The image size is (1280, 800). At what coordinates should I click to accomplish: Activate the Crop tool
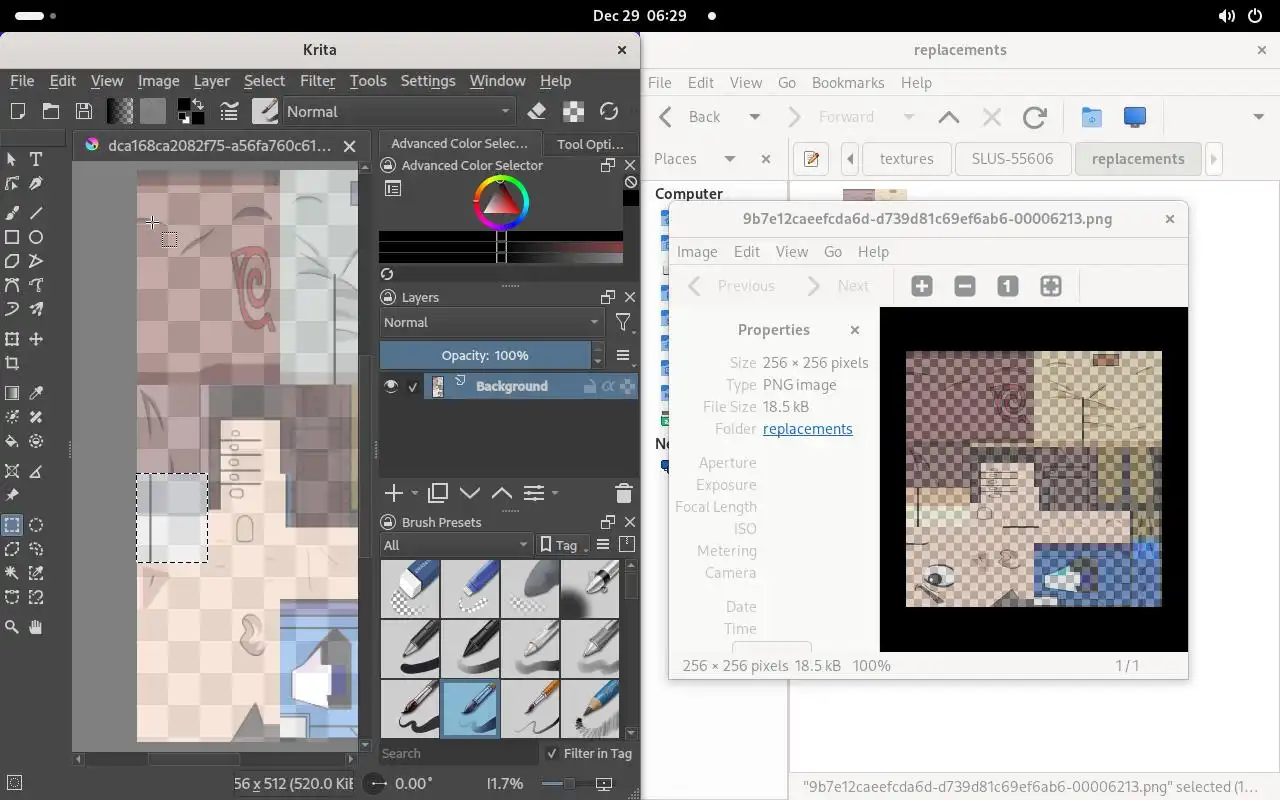pyautogui.click(x=12, y=363)
